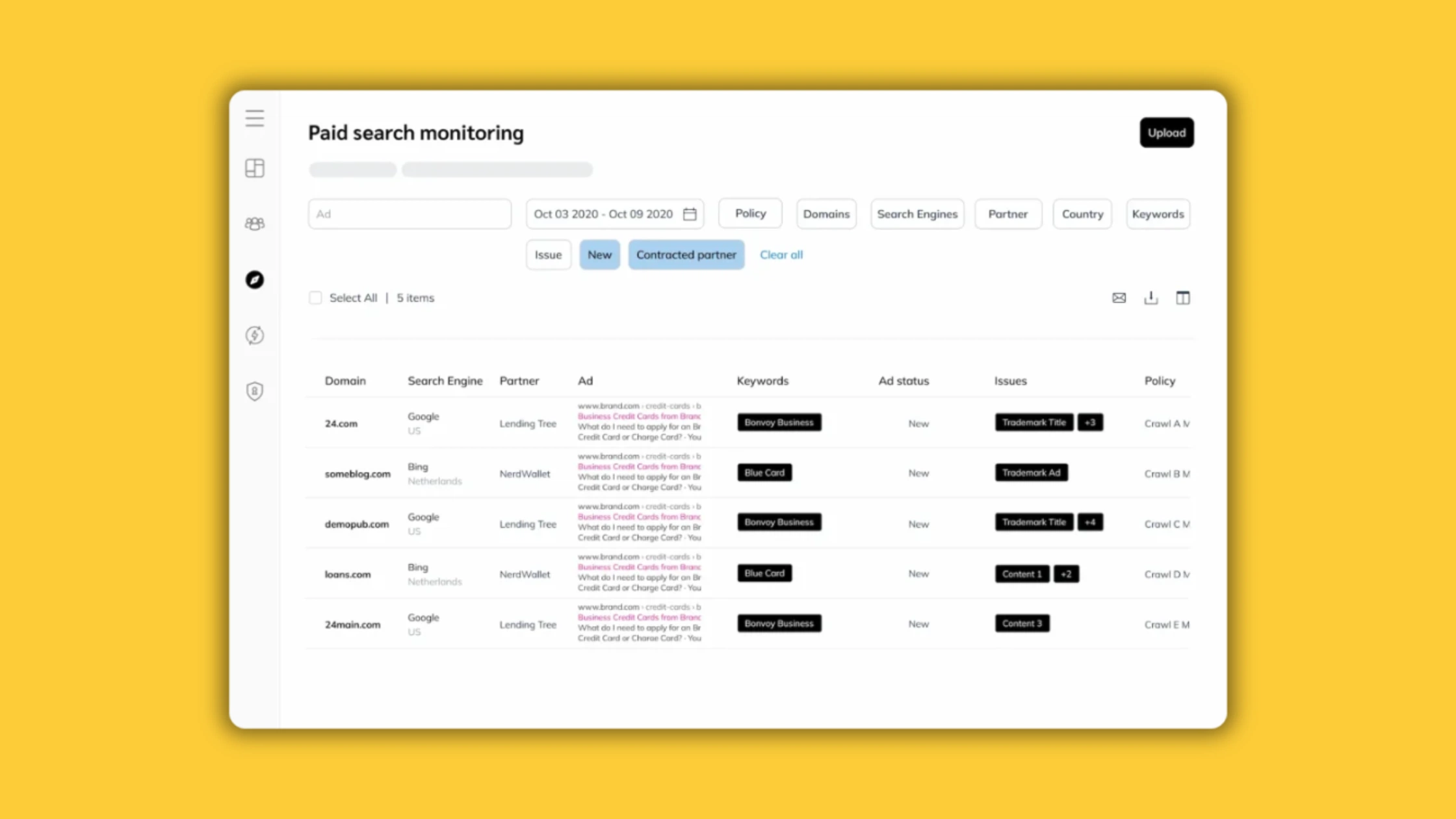Expand the Keywords filter options
This screenshot has height=819, width=1456.
(x=1158, y=213)
